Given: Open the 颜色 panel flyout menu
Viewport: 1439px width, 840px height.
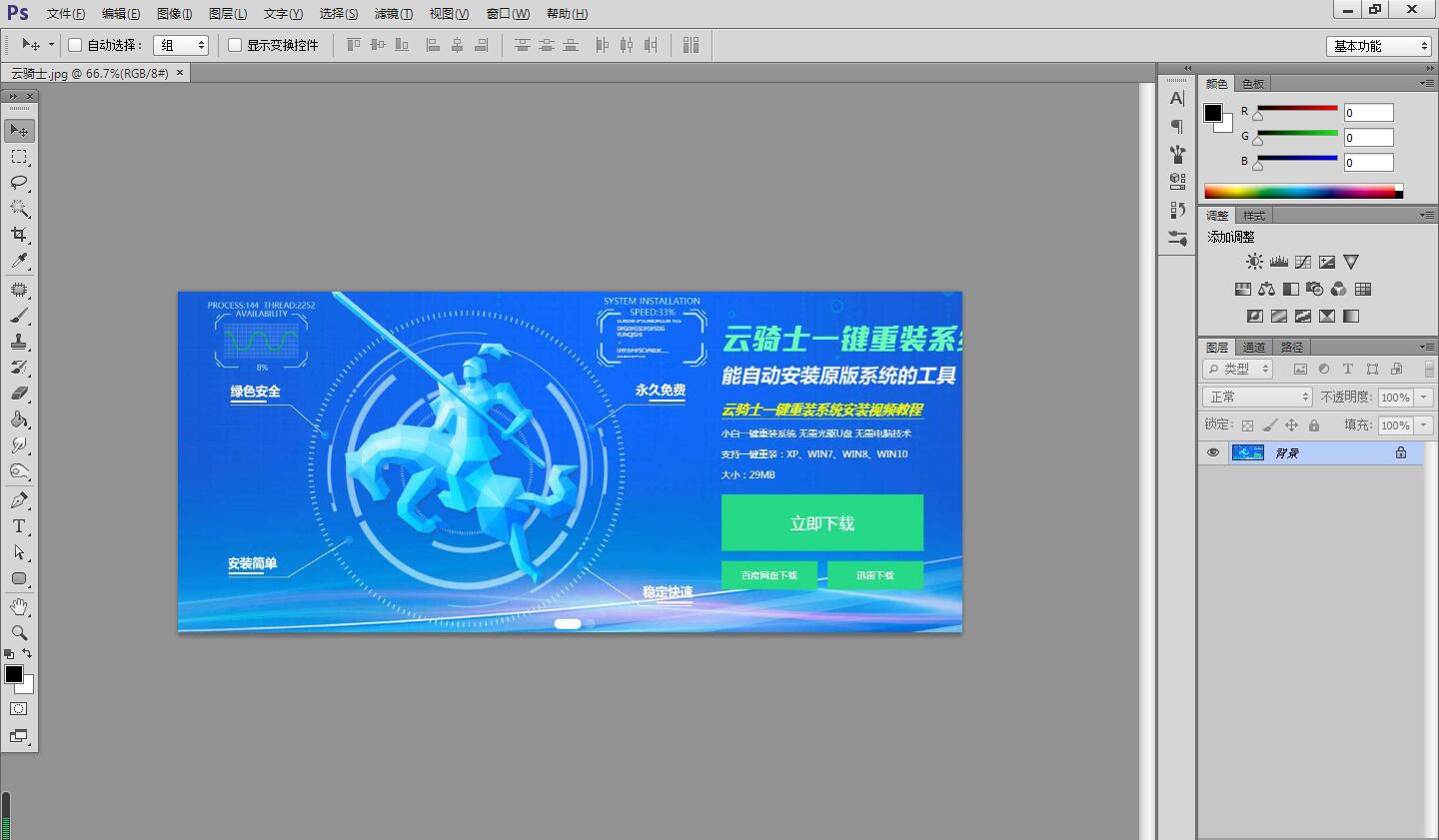Looking at the screenshot, I should (x=1427, y=83).
